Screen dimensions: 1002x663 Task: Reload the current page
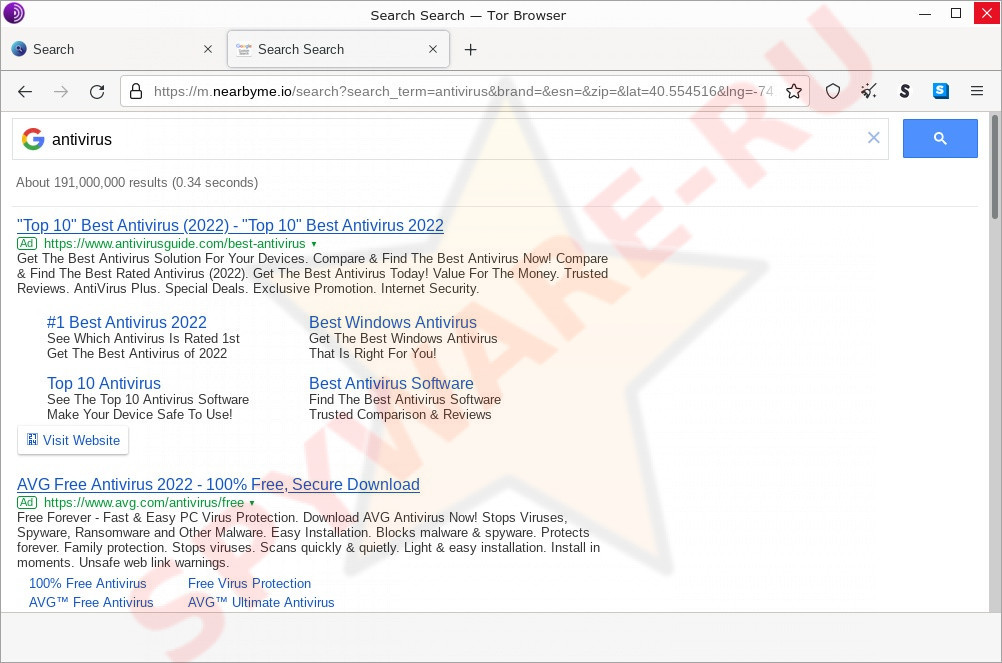click(x=97, y=91)
